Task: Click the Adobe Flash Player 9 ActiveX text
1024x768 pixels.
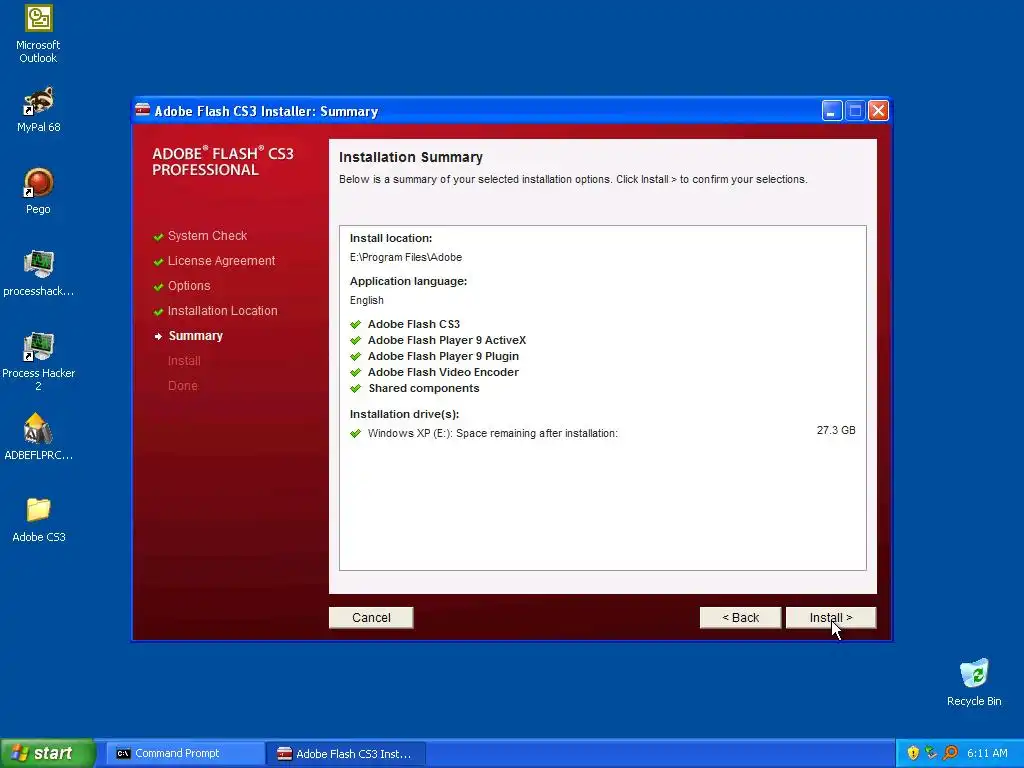Action: click(x=447, y=340)
